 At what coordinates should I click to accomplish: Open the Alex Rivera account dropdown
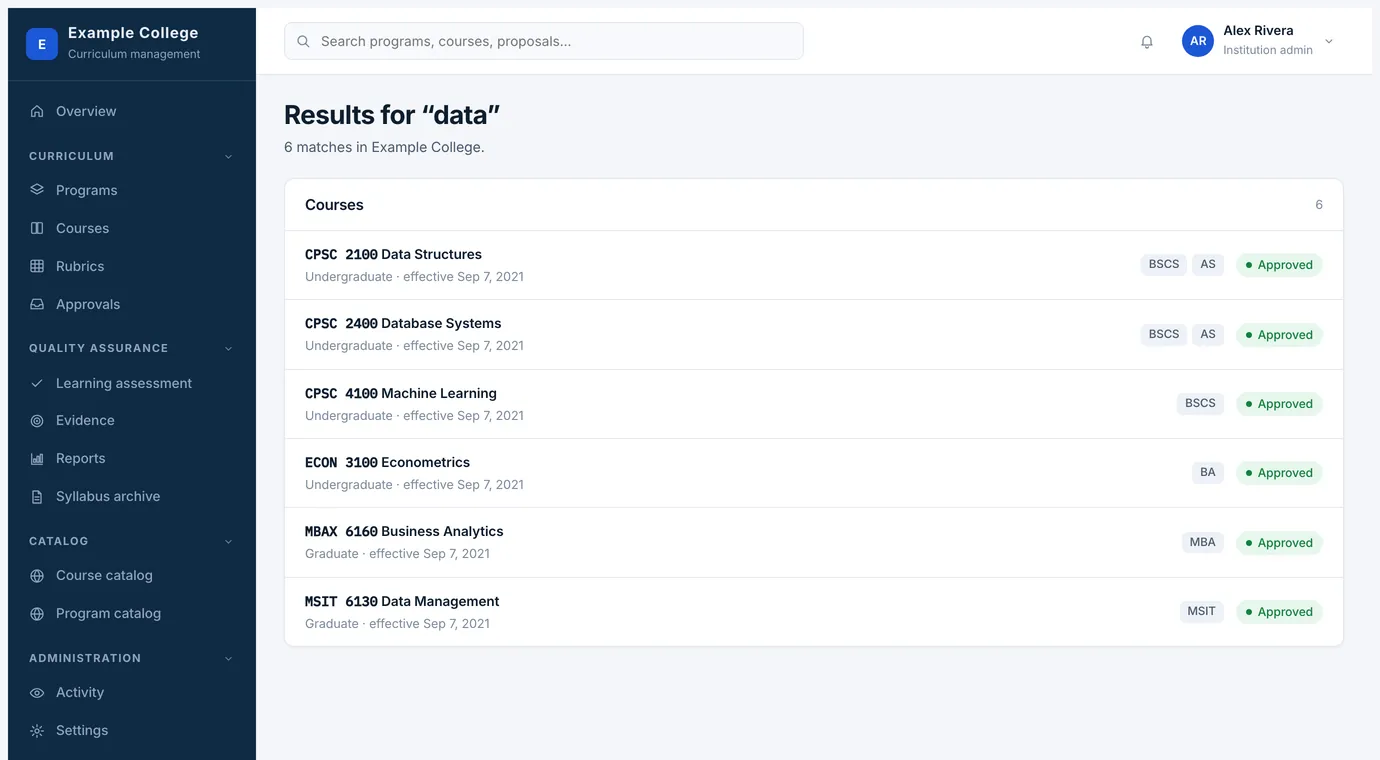pyautogui.click(x=1258, y=41)
